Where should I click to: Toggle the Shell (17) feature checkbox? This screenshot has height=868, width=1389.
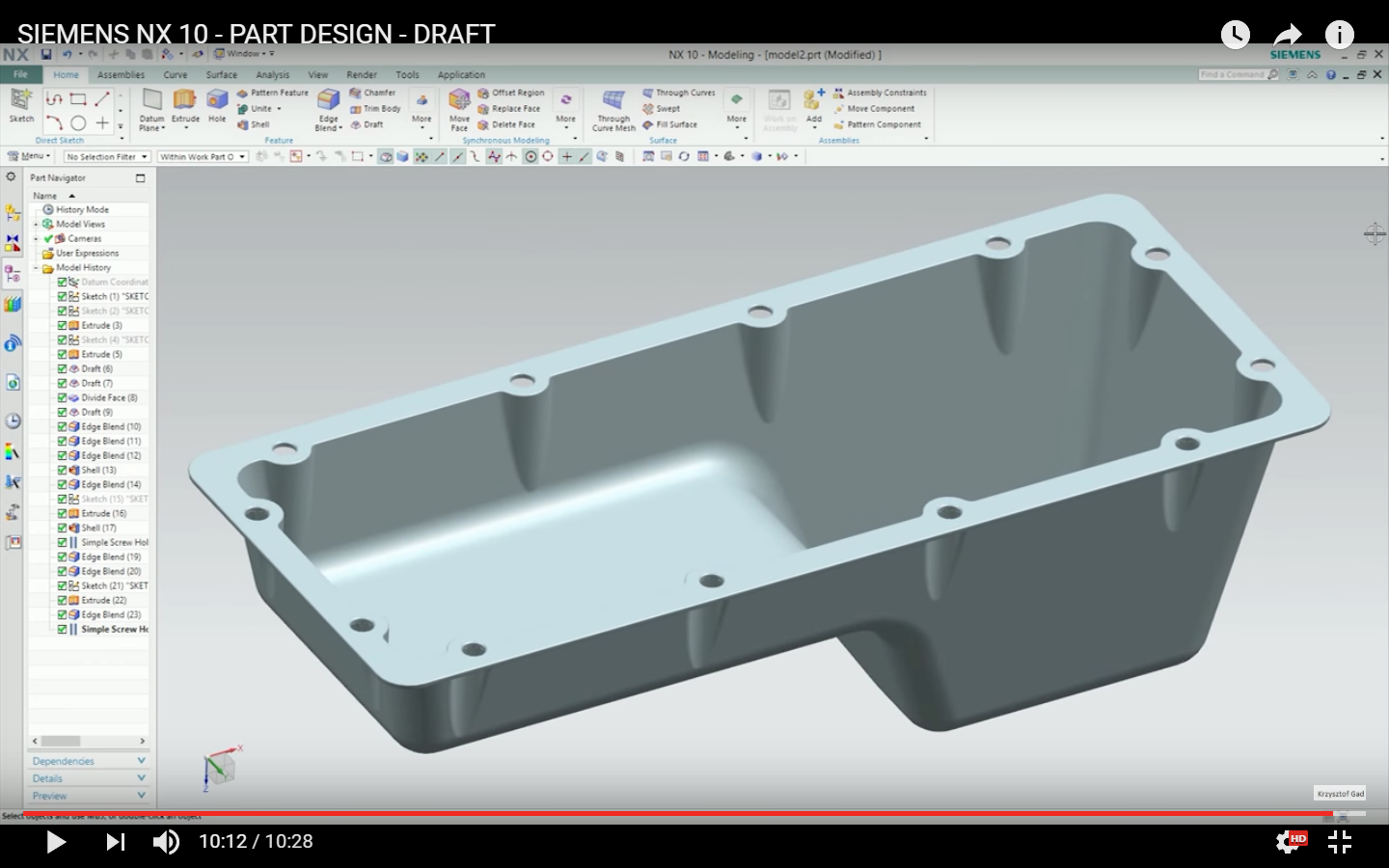tap(62, 528)
